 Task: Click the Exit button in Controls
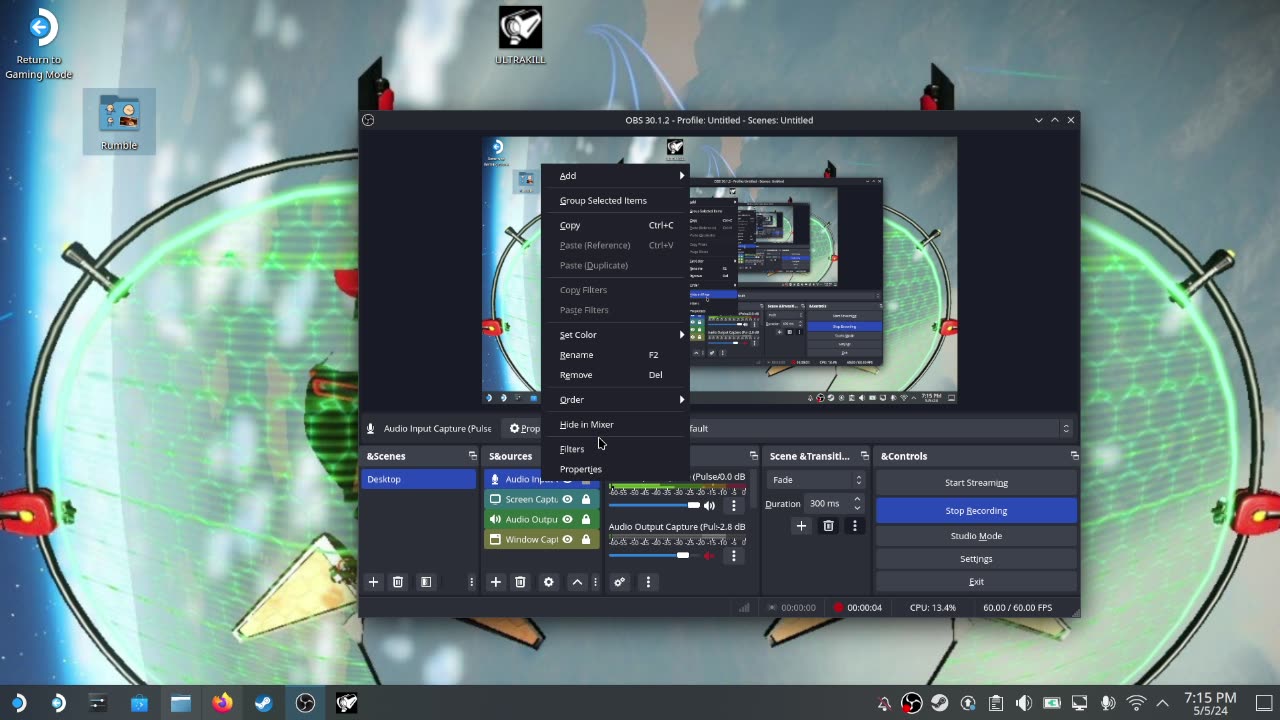(x=976, y=582)
